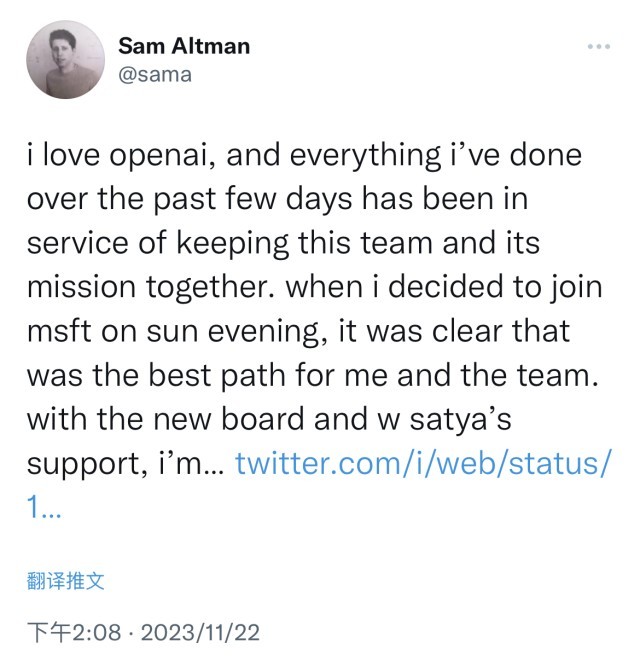
Task: Open the three-dot more options menu
Action: click(x=598, y=47)
